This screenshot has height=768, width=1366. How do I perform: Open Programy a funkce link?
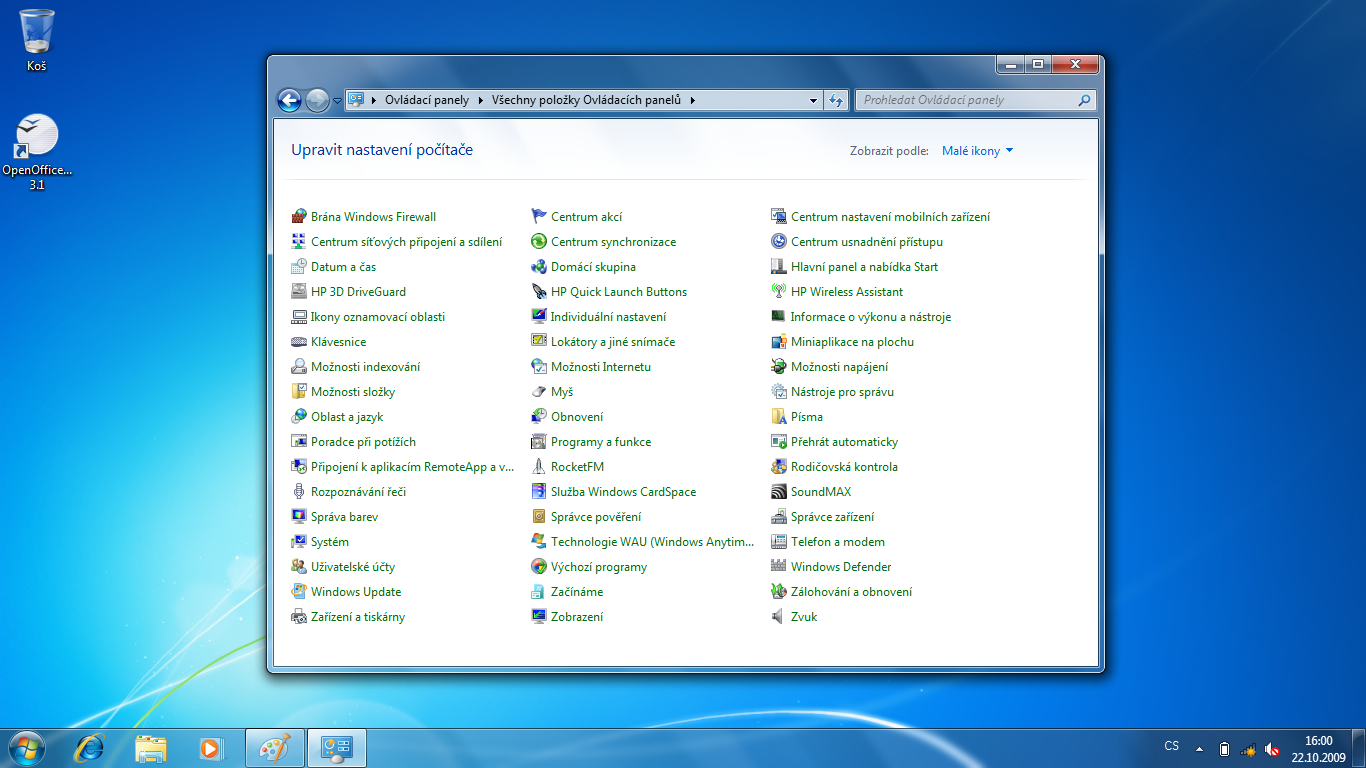pyautogui.click(x=601, y=442)
